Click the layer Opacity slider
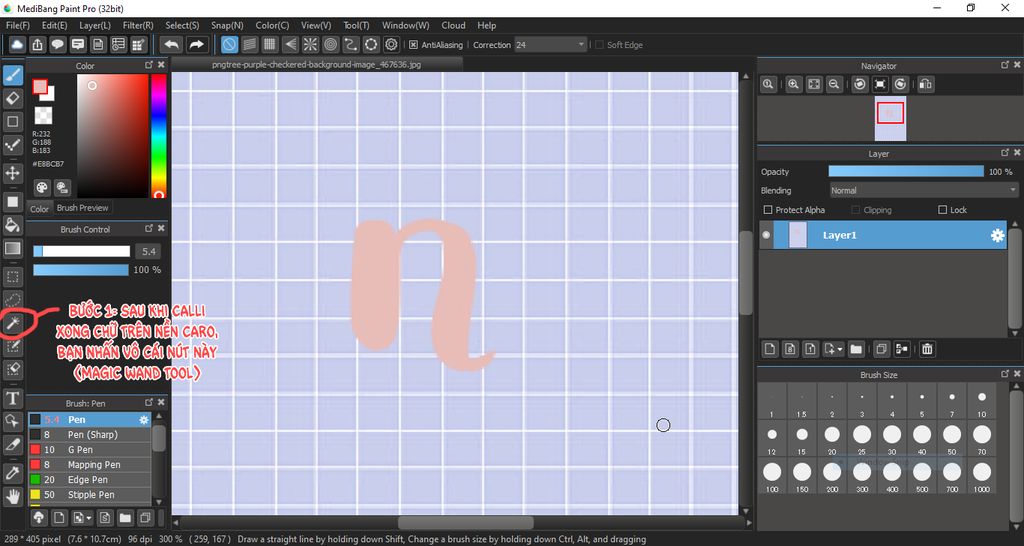Image resolution: width=1024 pixels, height=546 pixels. [x=906, y=171]
